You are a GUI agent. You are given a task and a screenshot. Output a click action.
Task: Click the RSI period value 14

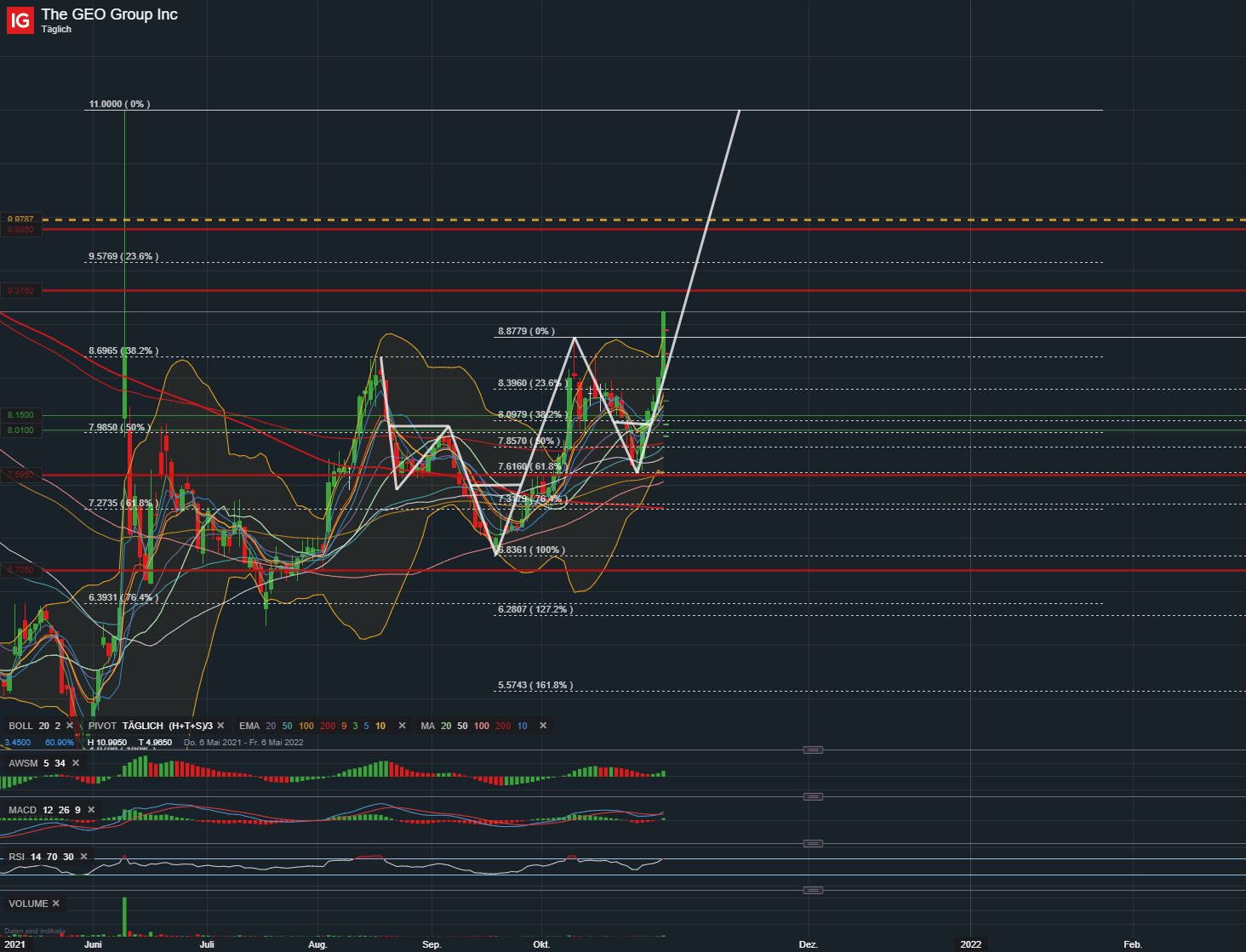[36, 857]
